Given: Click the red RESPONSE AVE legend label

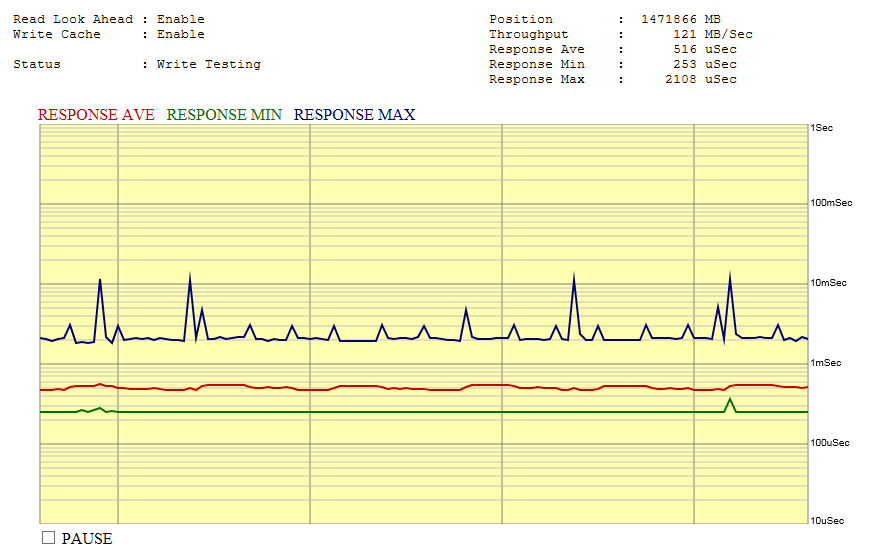Looking at the screenshot, I should coord(96,115).
